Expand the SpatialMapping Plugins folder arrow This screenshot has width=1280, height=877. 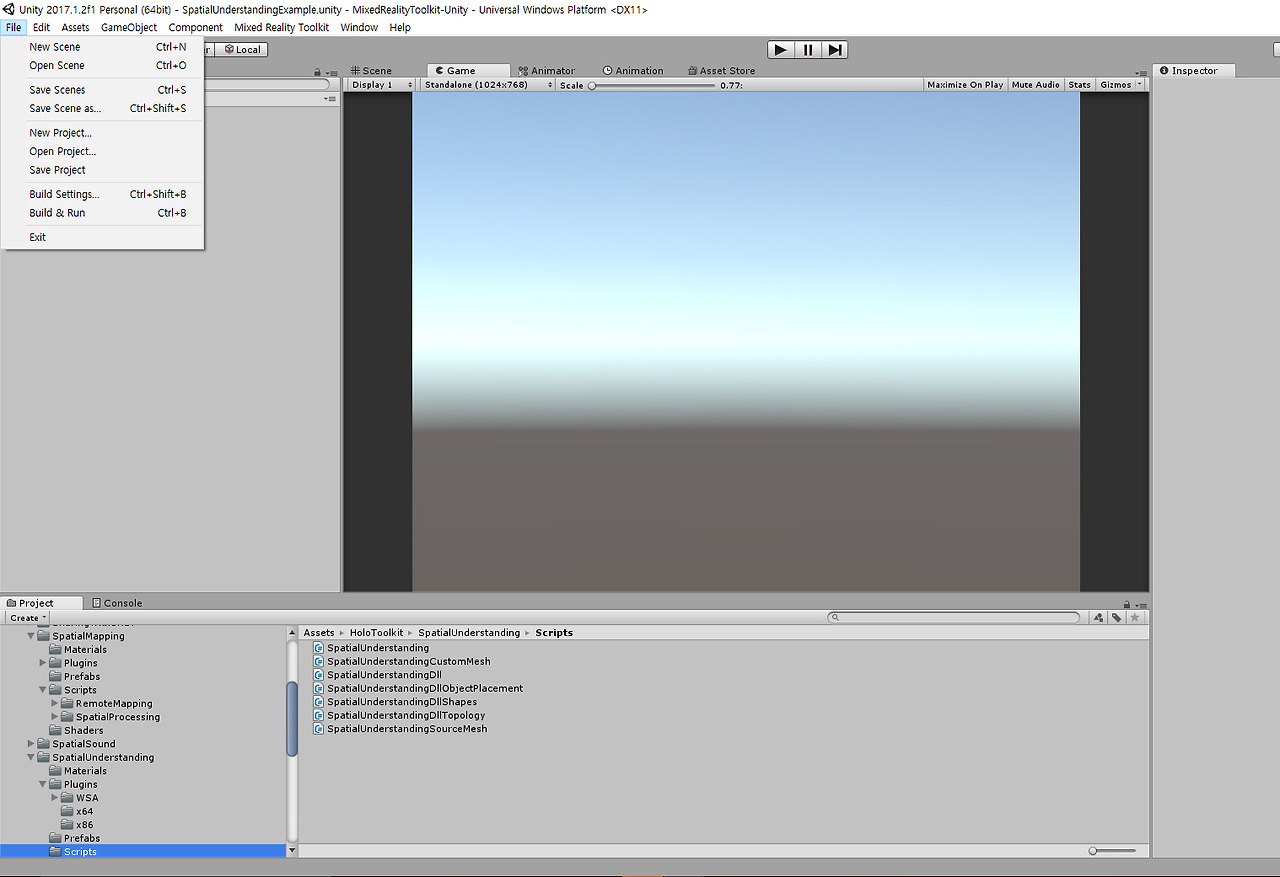43,663
